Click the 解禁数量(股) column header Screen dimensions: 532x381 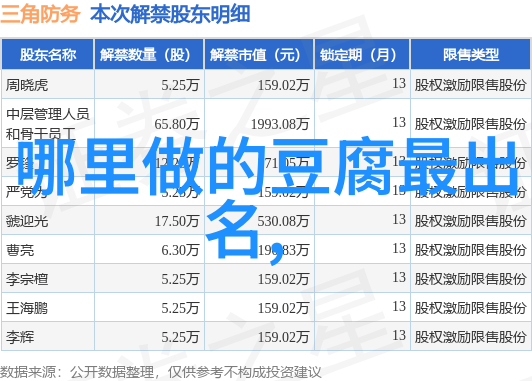pos(149,55)
